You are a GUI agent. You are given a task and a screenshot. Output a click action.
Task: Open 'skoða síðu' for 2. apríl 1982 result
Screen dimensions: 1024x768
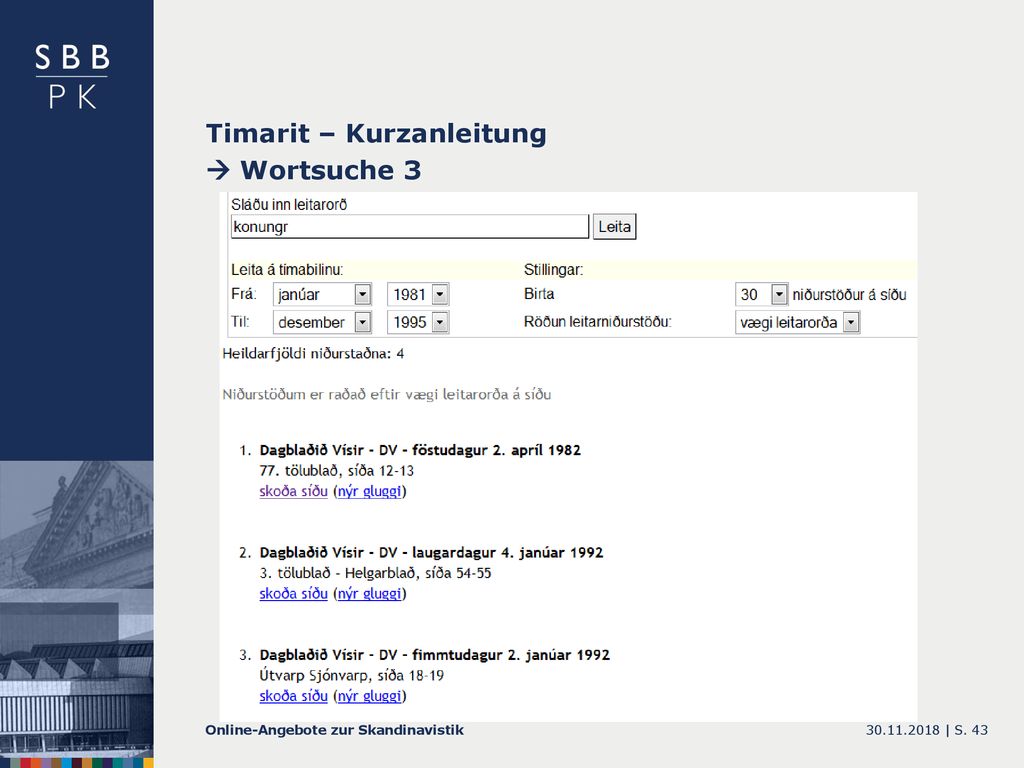coord(293,491)
